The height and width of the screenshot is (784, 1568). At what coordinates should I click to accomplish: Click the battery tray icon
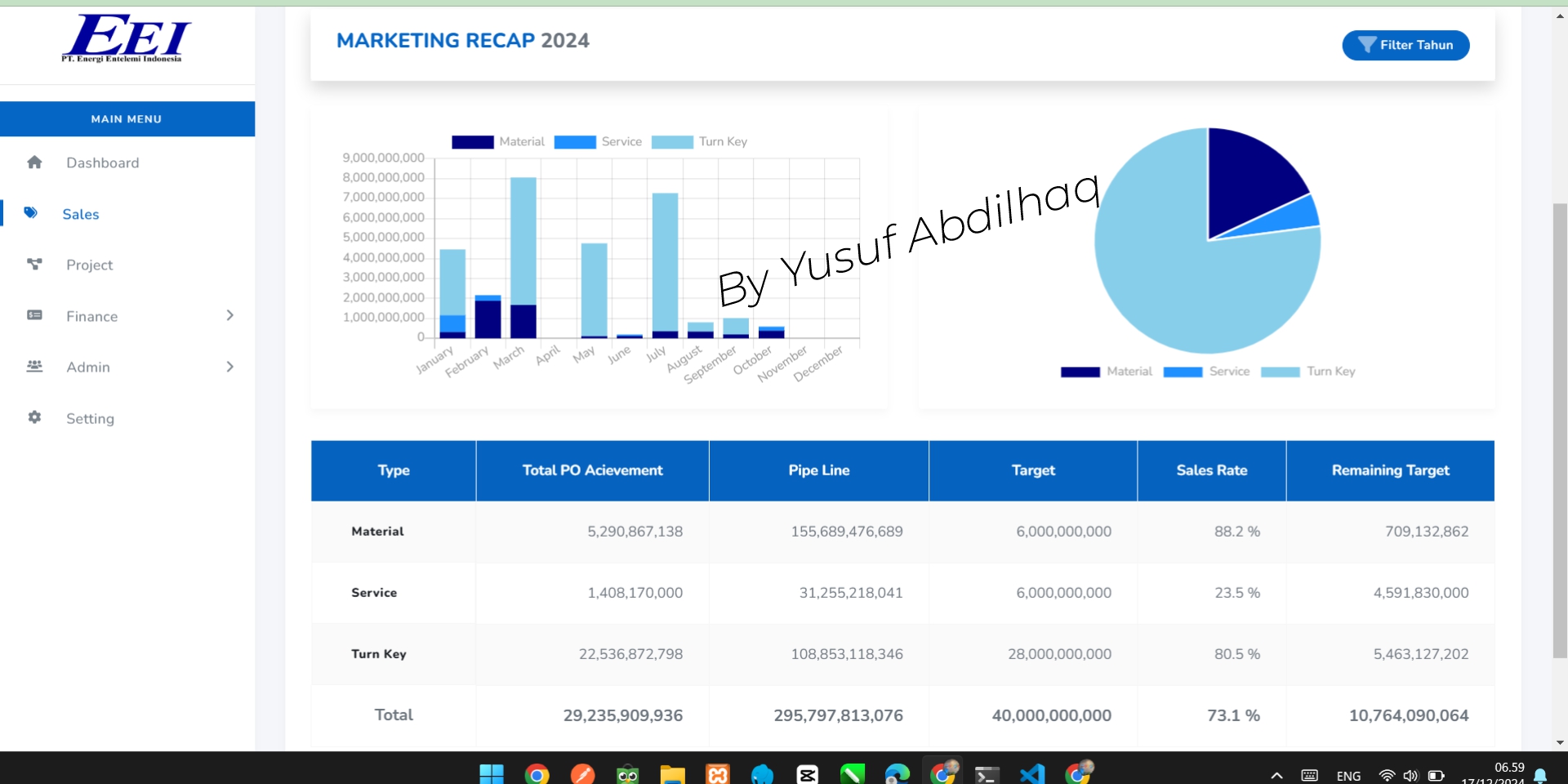(1436, 775)
